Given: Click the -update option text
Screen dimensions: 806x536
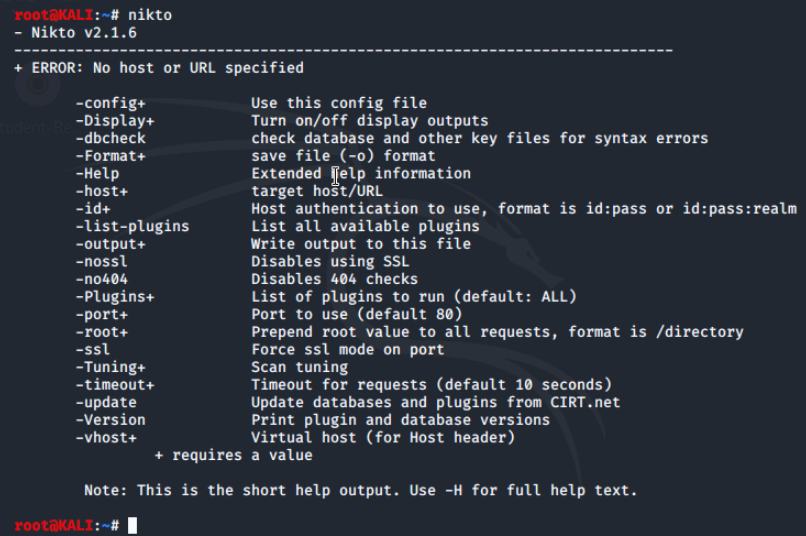Looking at the screenshot, I should pos(106,402).
